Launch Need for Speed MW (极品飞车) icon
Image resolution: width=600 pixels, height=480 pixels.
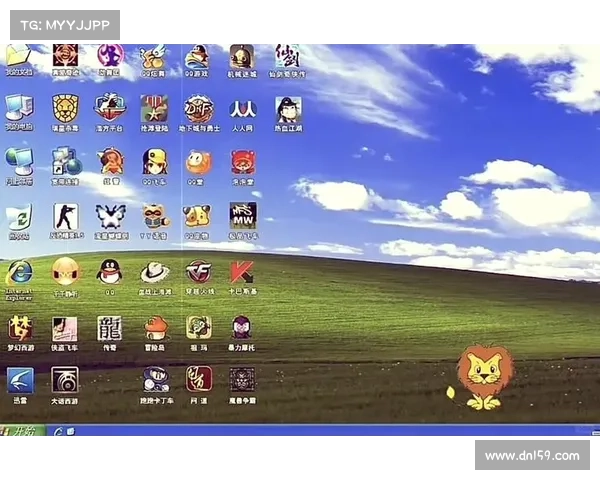242,216
